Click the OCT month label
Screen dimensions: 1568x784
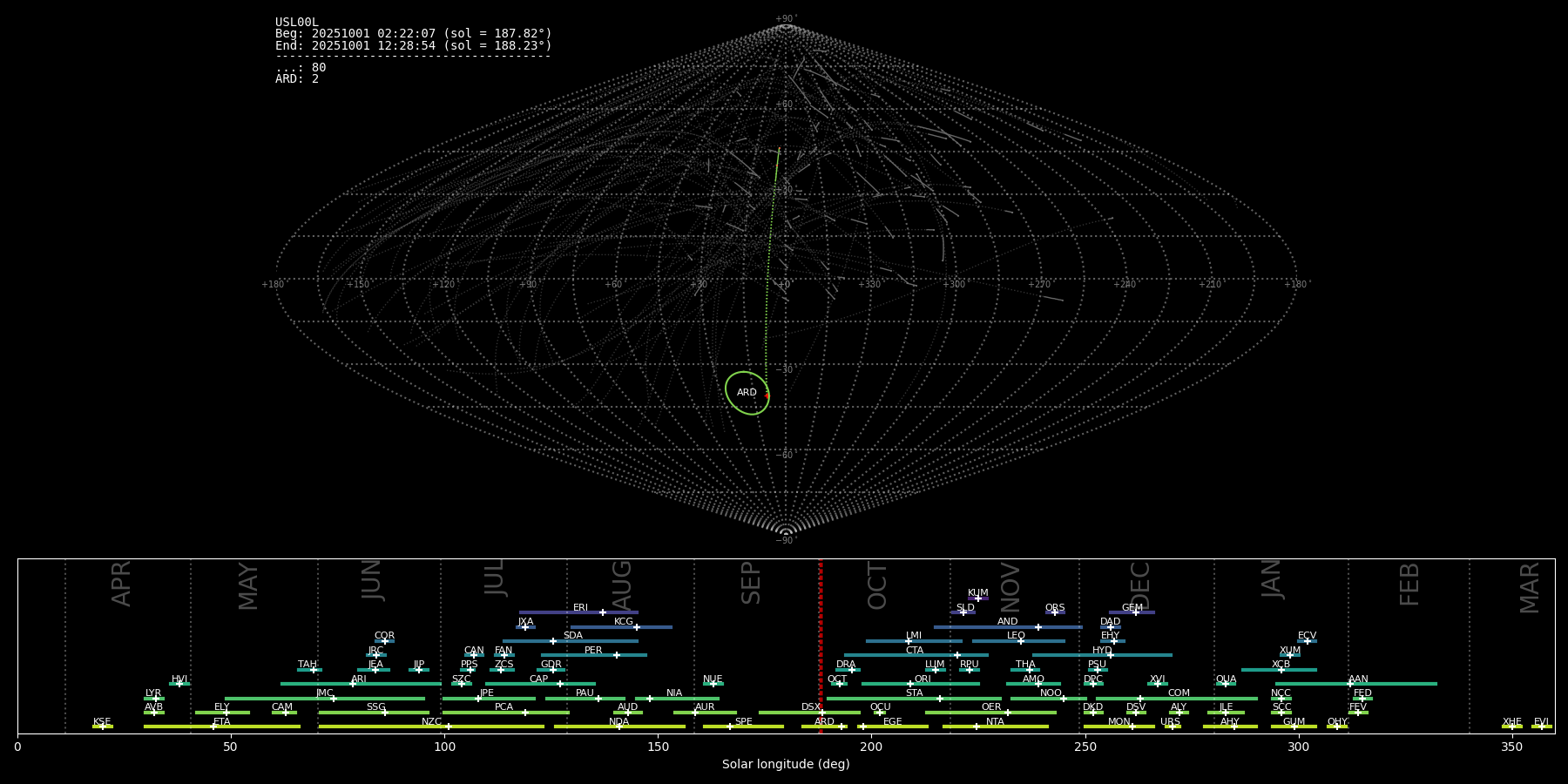[877, 585]
